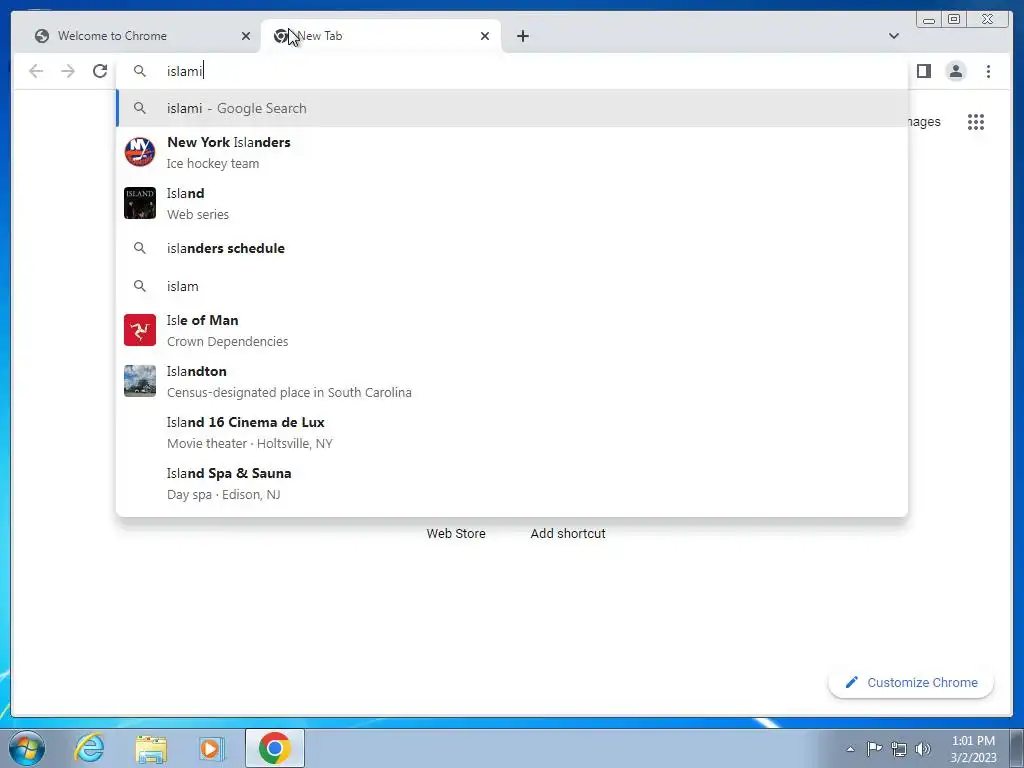
Task: Restore down the Chrome window
Action: (953, 20)
